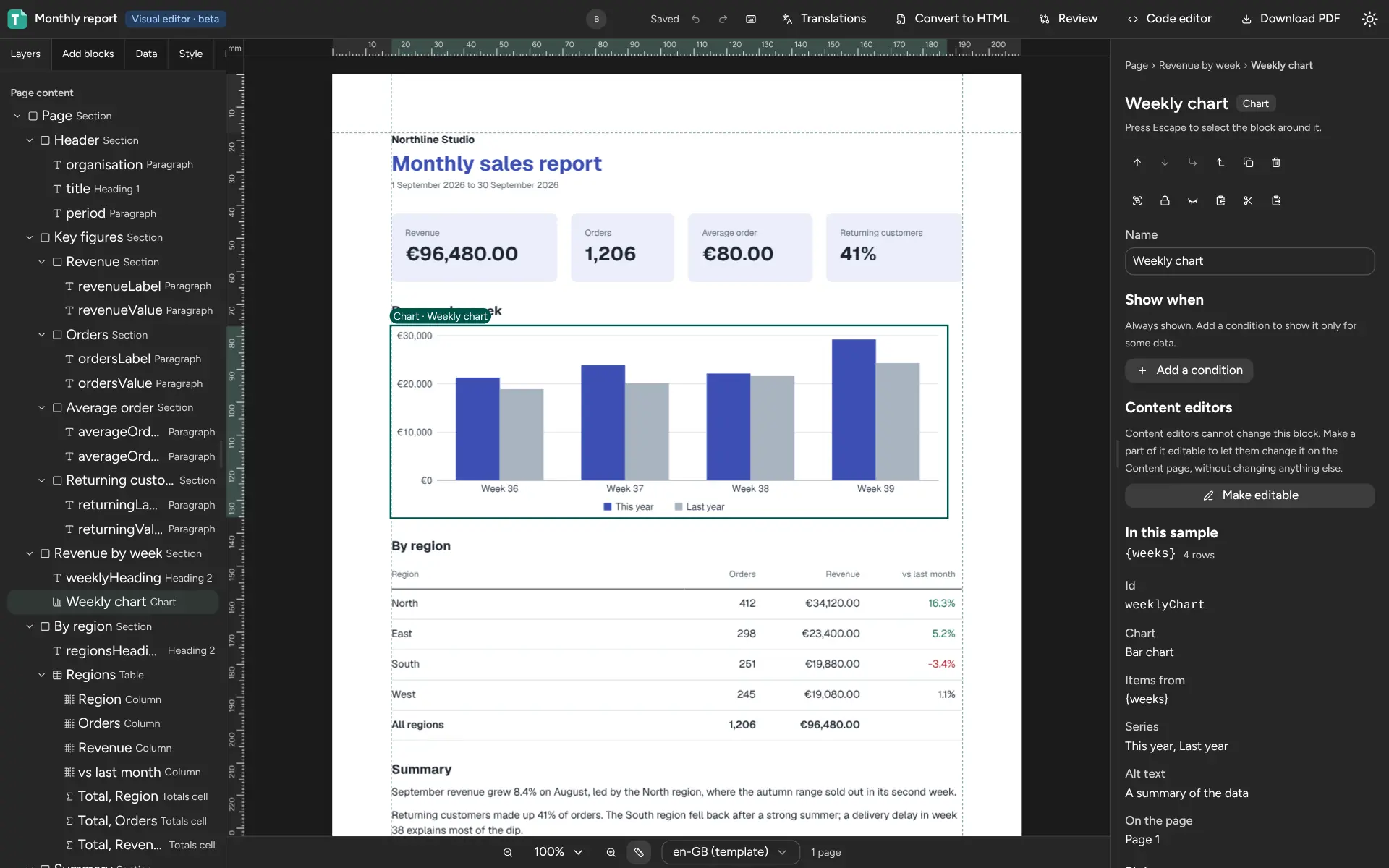1389x868 pixels.
Task: Open the Layers tab
Action: pyautogui.click(x=25, y=54)
